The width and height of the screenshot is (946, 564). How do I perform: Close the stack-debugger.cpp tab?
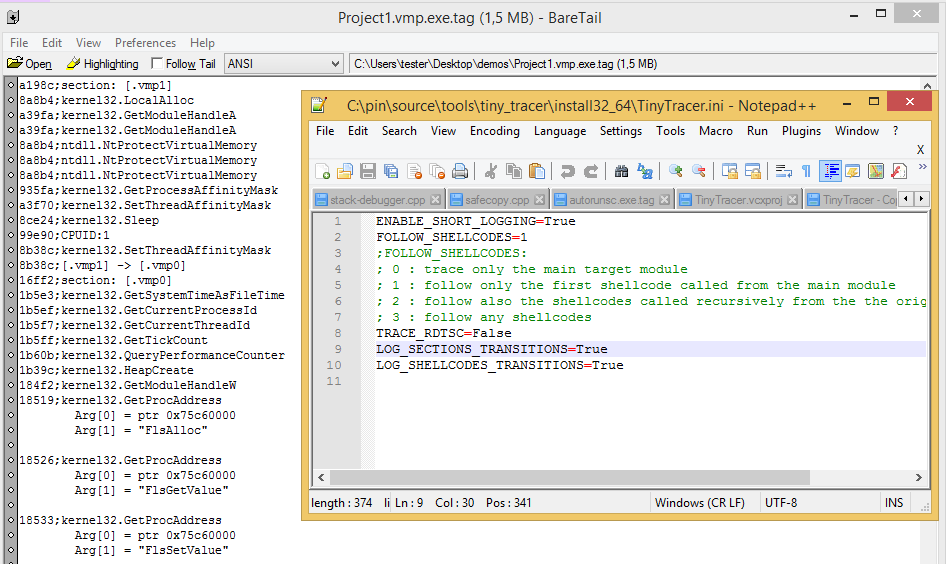click(x=436, y=200)
